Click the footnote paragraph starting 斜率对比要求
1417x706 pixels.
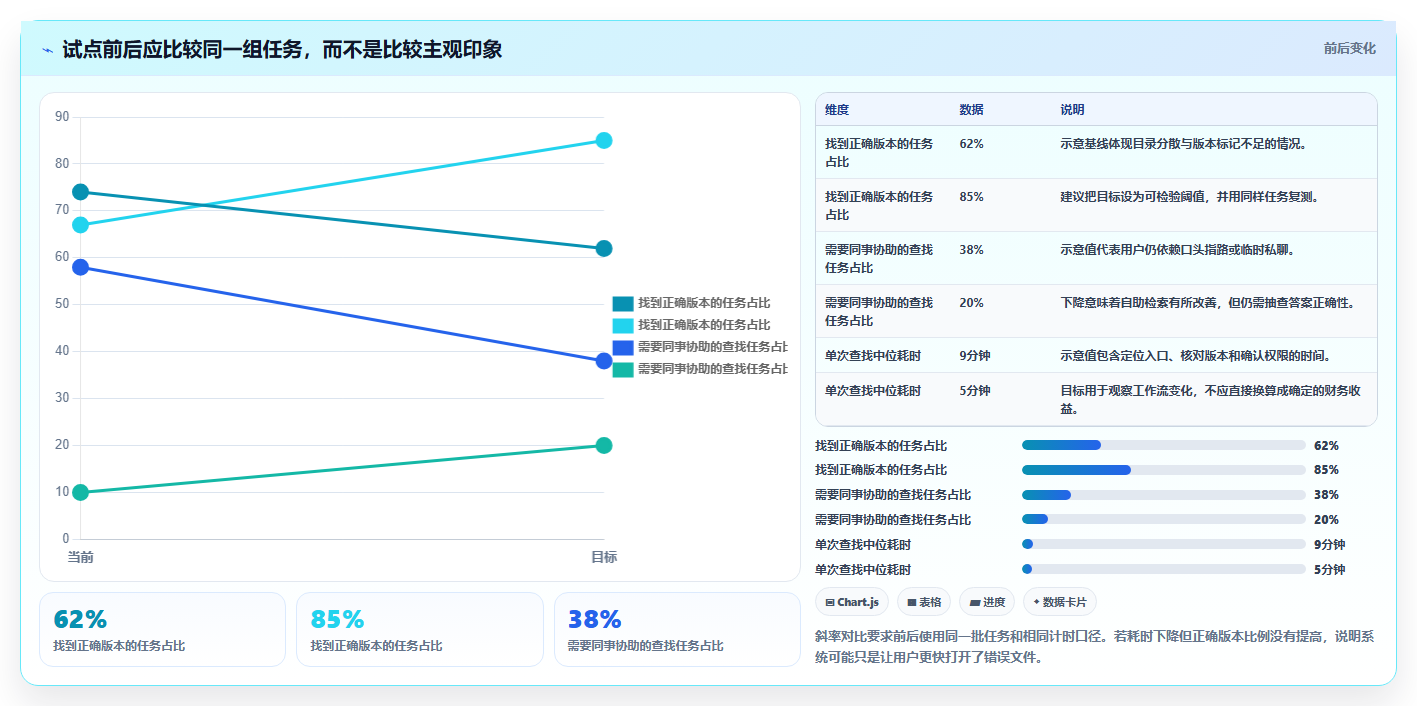click(1095, 647)
